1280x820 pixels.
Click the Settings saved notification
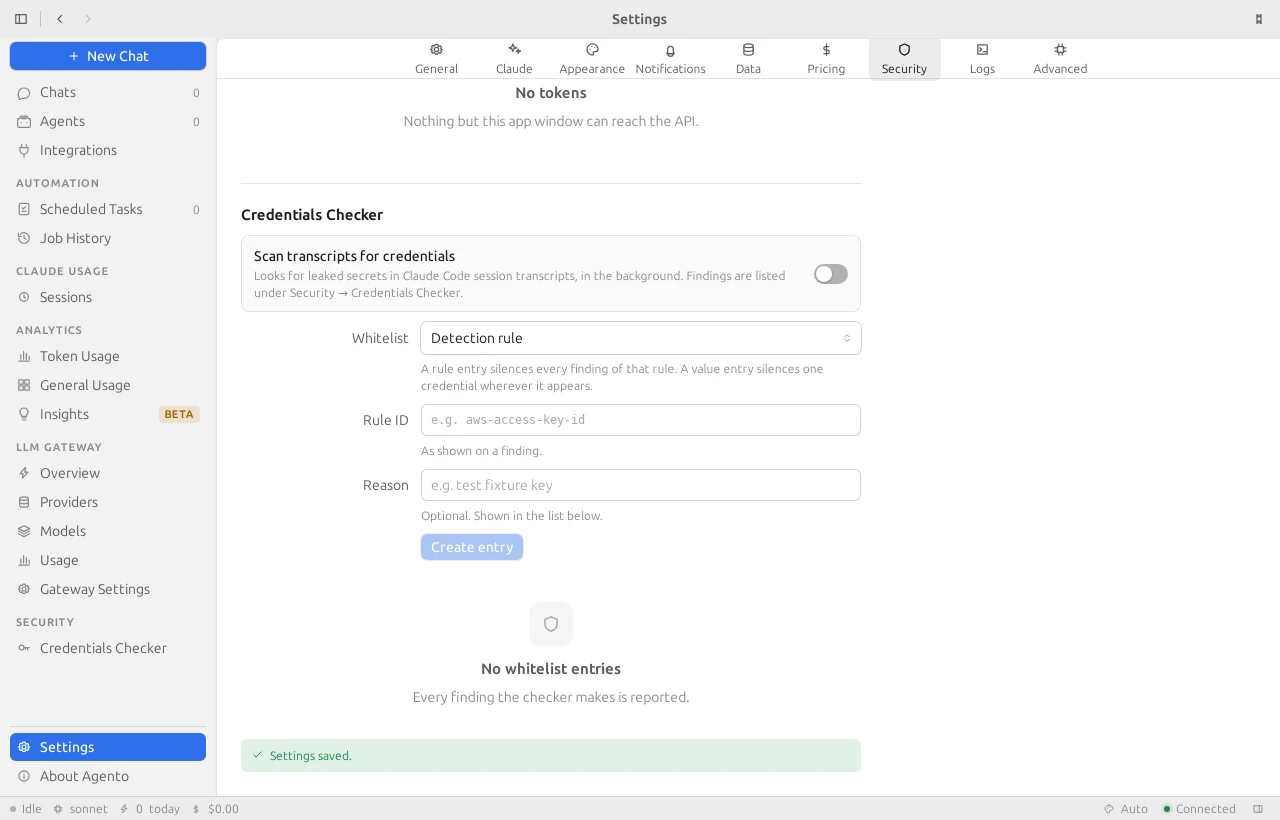click(551, 756)
